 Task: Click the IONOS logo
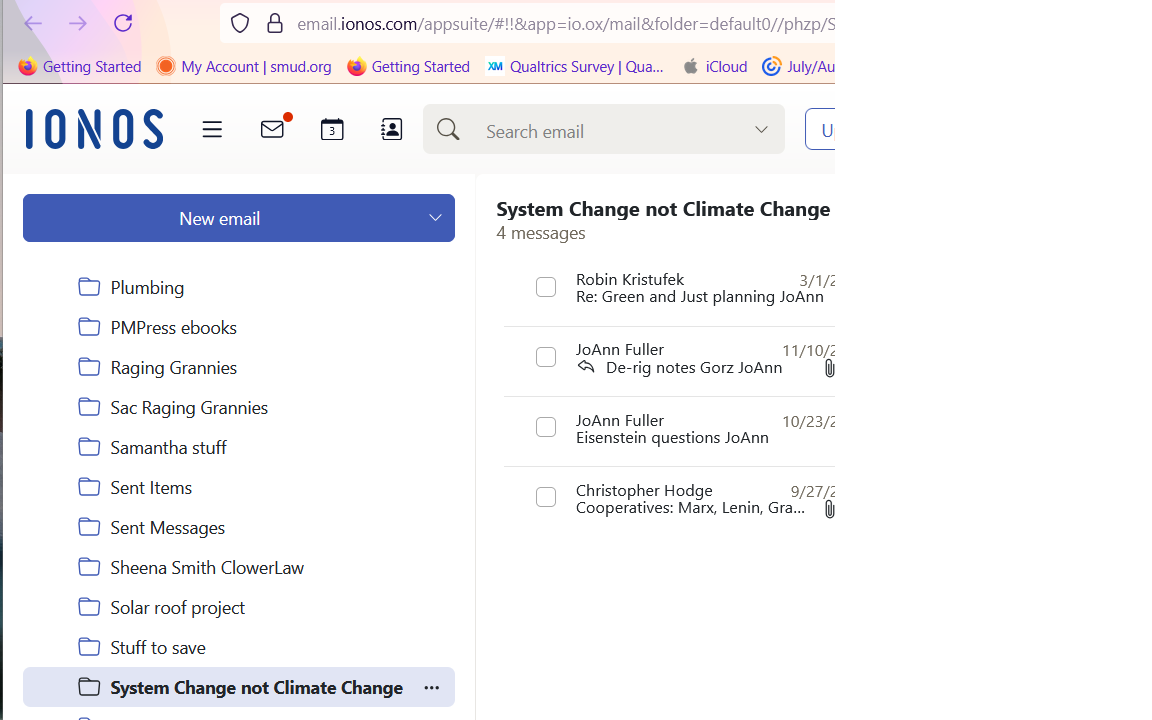coord(95,129)
